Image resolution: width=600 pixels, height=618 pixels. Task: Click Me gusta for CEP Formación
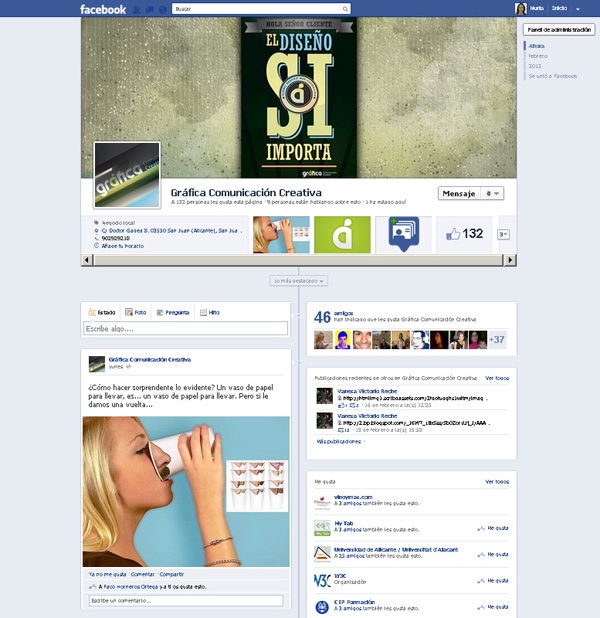point(493,607)
